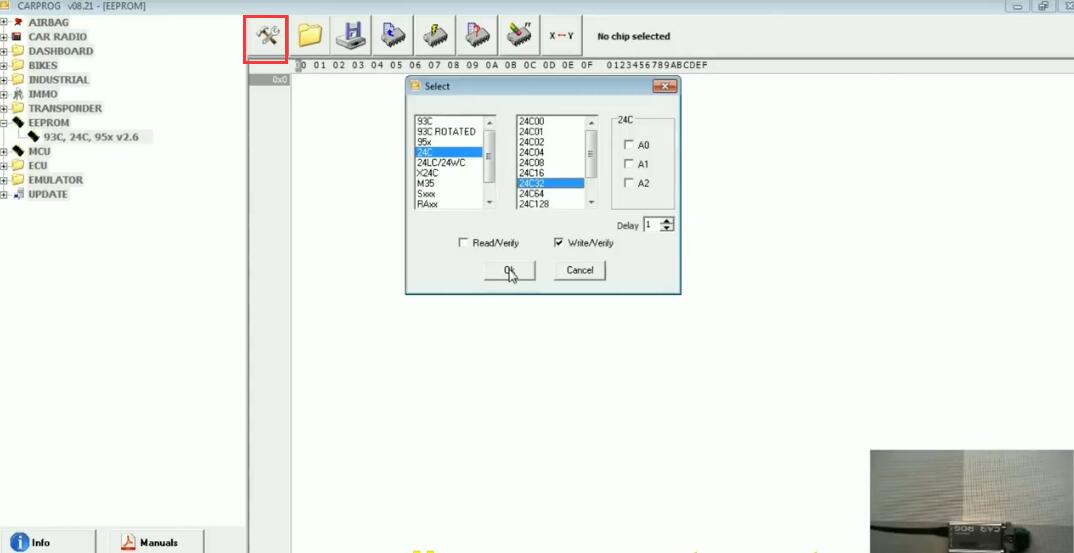Click the EEPROM chip icon in tree
The width and height of the screenshot is (1074, 553).
coord(18,123)
